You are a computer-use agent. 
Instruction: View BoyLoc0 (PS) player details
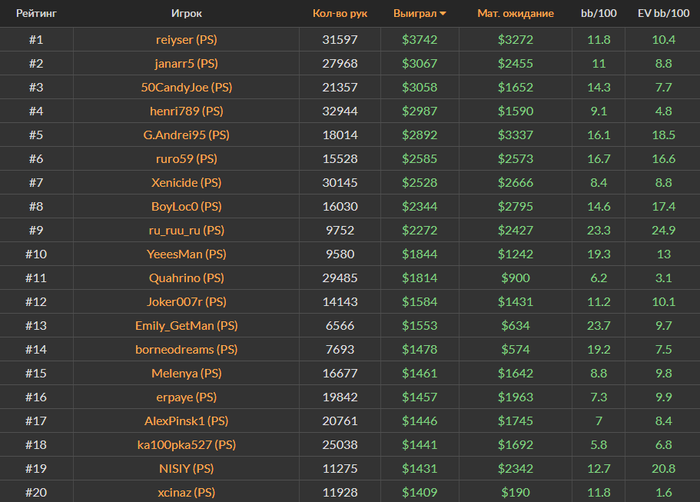pyautogui.click(x=187, y=206)
